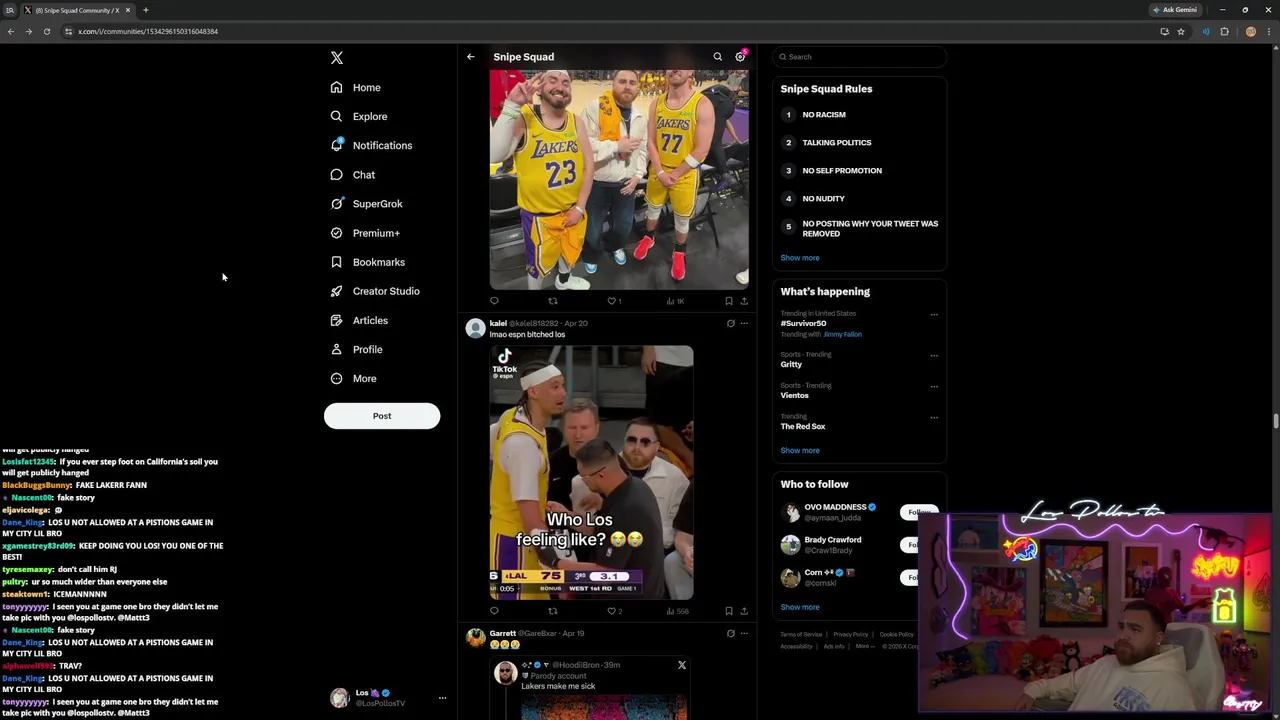Bookmark the Lakers jerseys photo post

pyautogui.click(x=729, y=300)
